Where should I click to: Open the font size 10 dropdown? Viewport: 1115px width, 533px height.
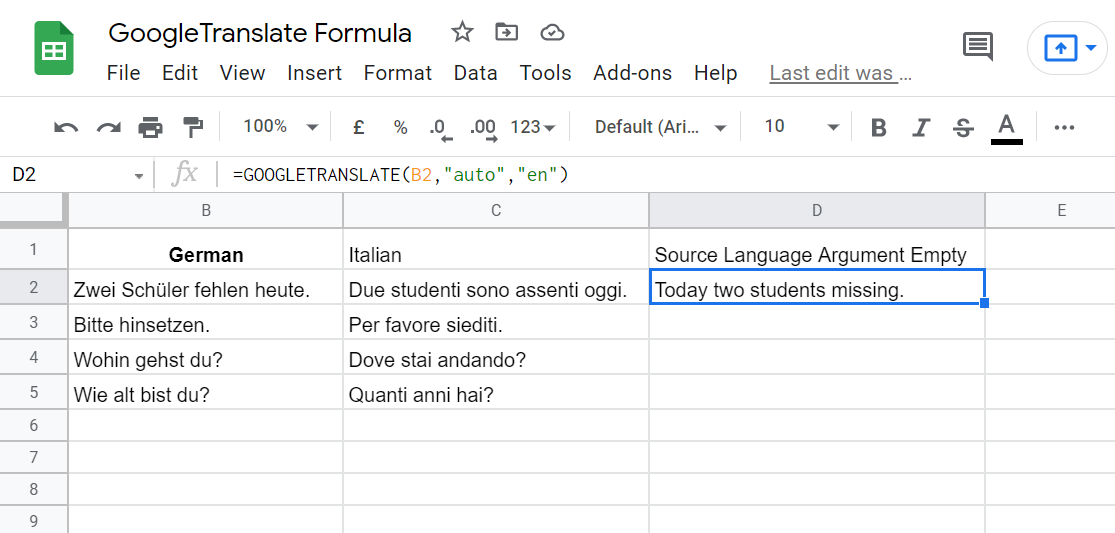[801, 127]
